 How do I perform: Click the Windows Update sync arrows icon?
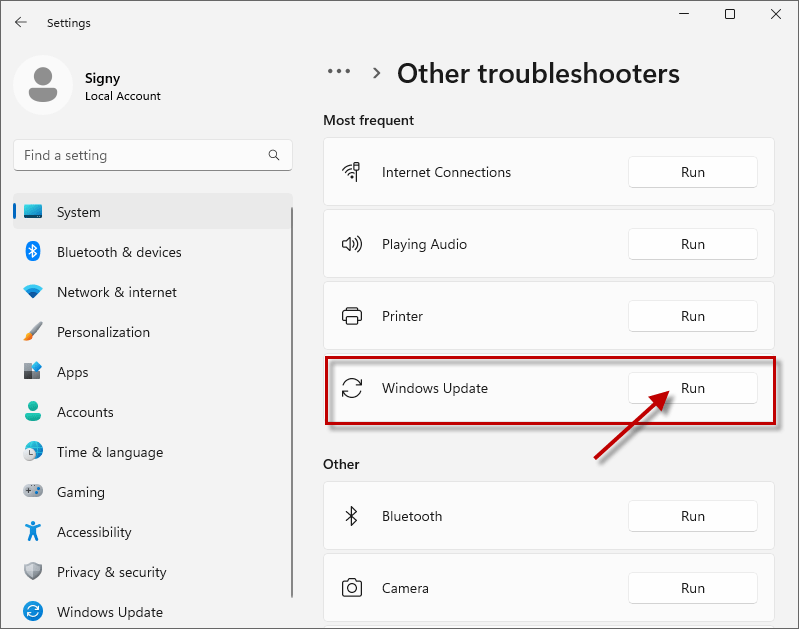coord(352,388)
